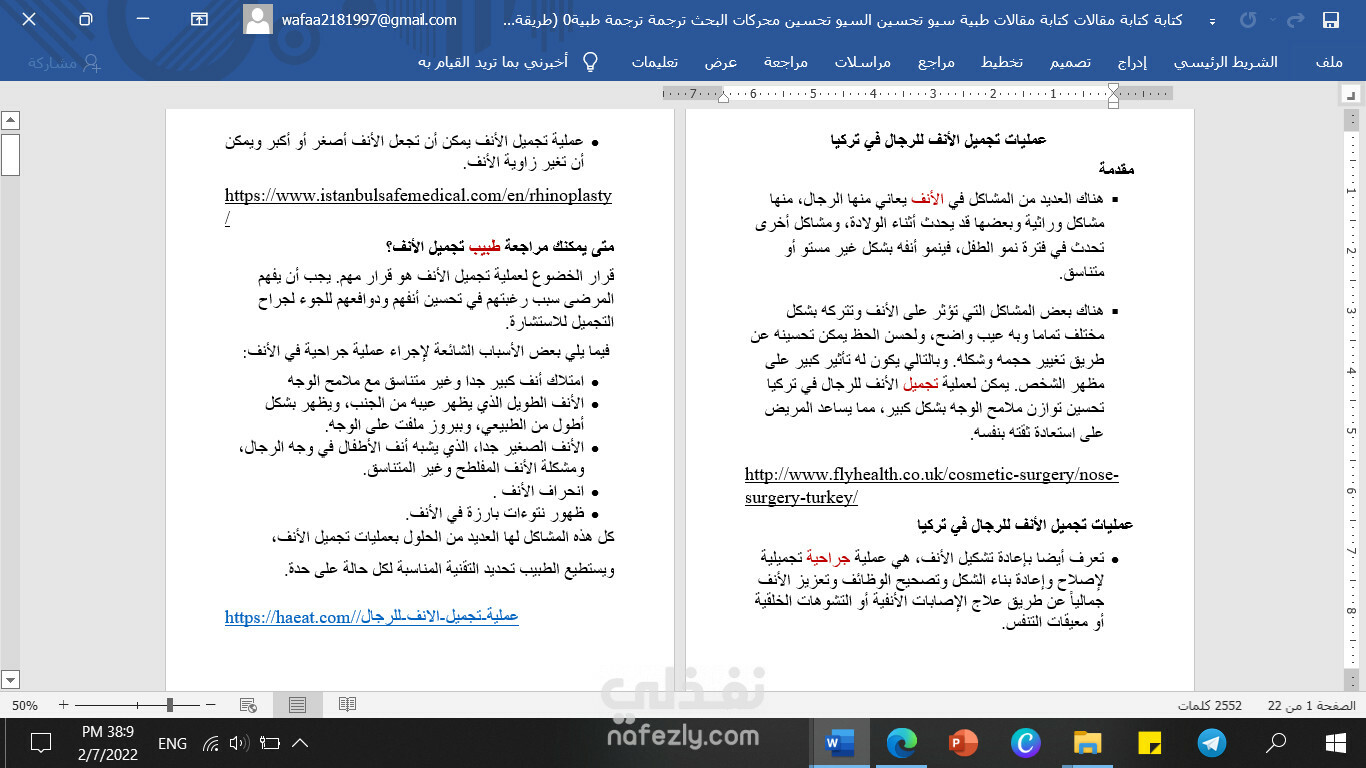Open Sticky Notes from the taskbar
This screenshot has width=1366, height=768.
coord(1150,743)
